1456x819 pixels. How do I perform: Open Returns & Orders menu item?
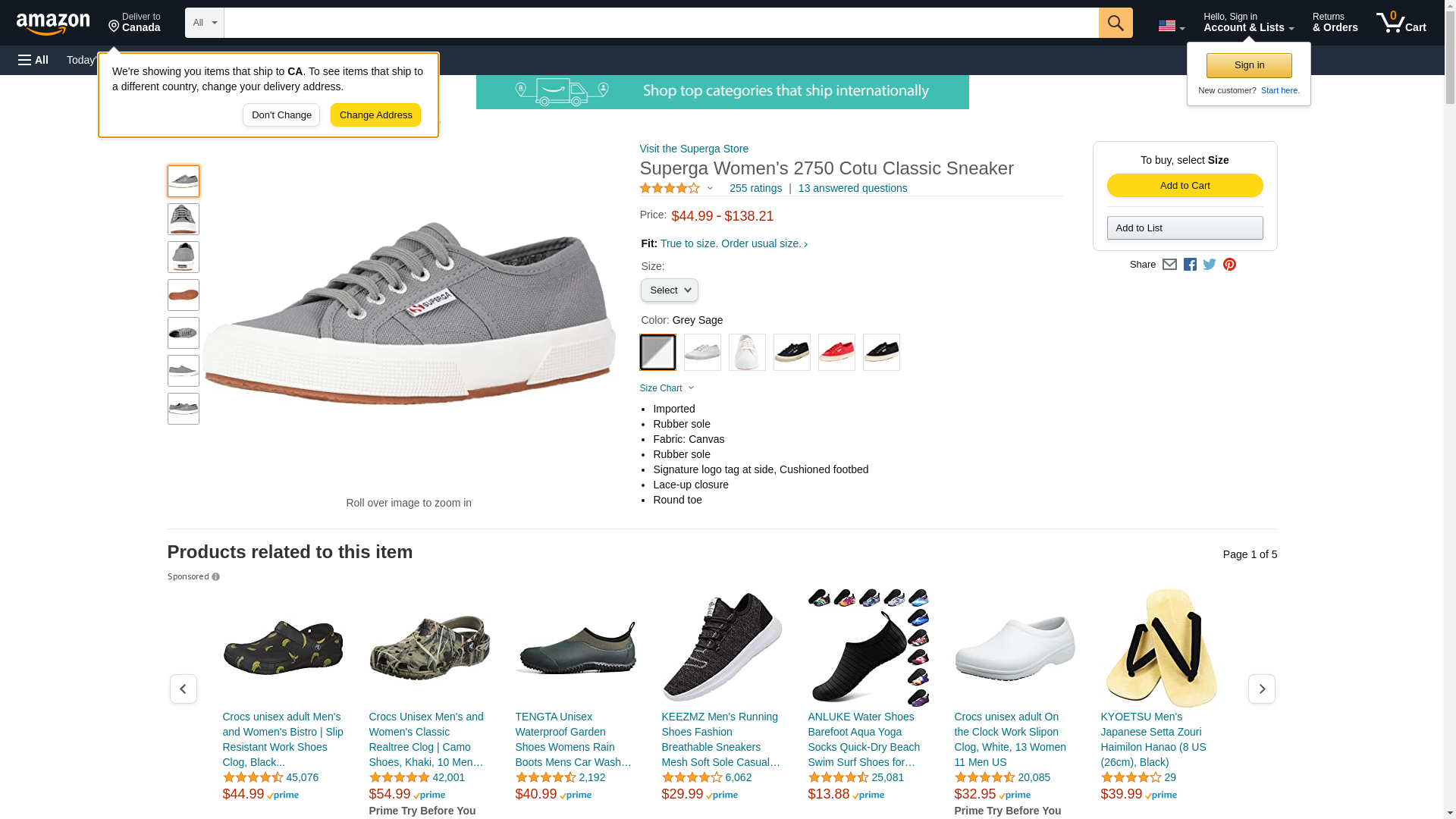tap(1335, 23)
